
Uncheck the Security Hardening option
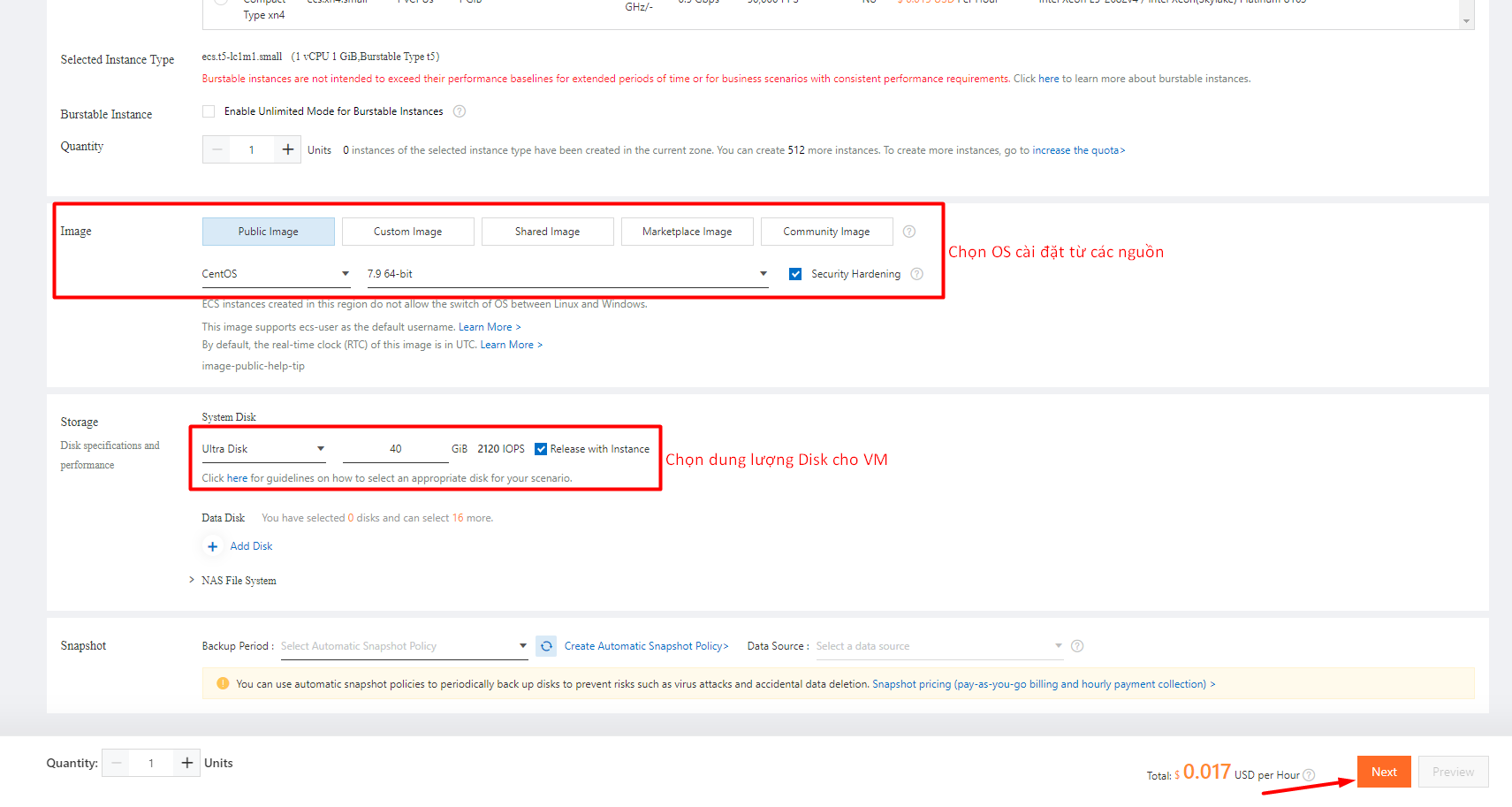795,274
